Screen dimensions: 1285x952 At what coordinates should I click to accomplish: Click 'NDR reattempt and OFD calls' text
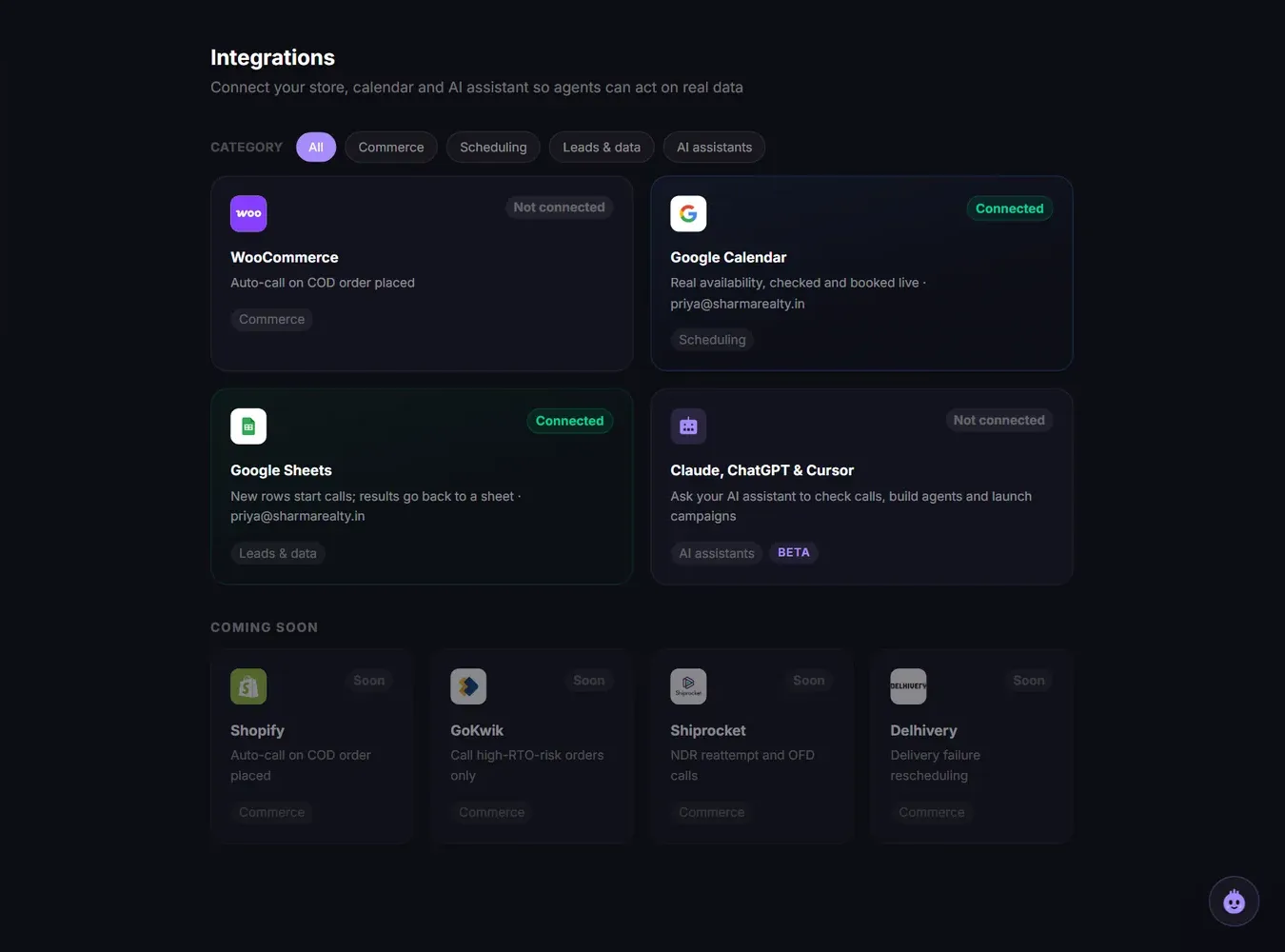click(742, 765)
